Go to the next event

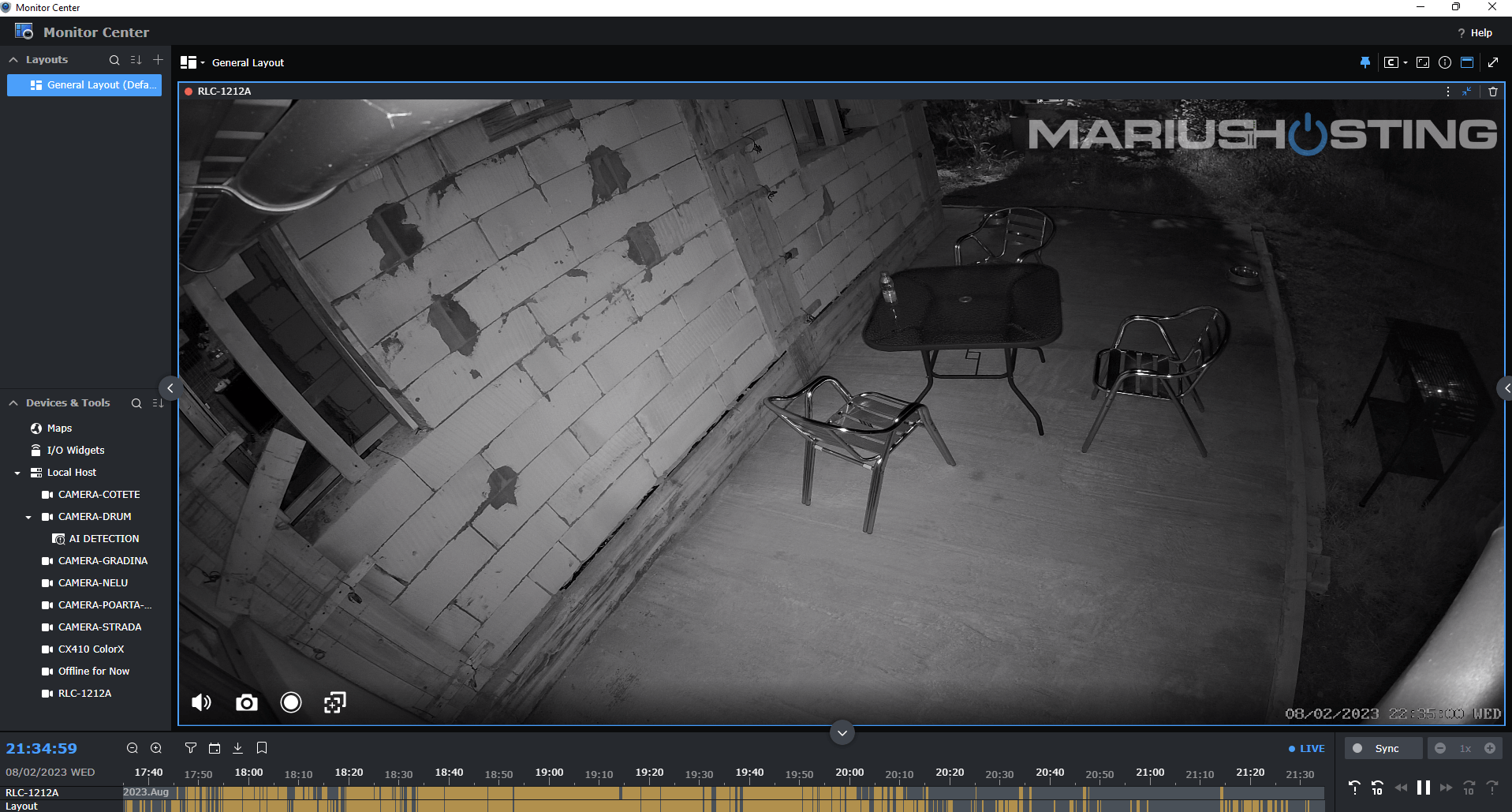[1492, 788]
